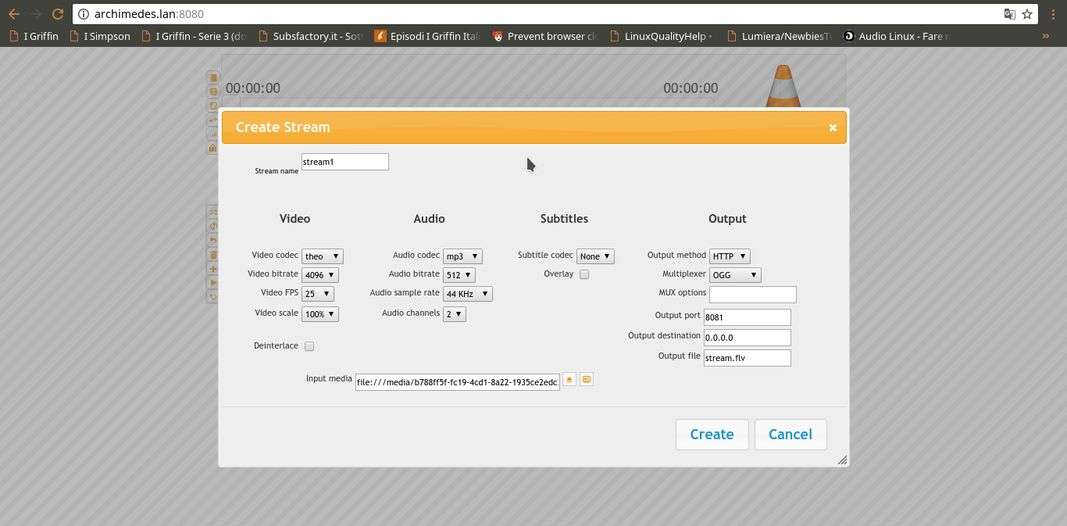Click the VLC traffic cone logo
Image resolution: width=1067 pixels, height=526 pixels.
point(783,86)
